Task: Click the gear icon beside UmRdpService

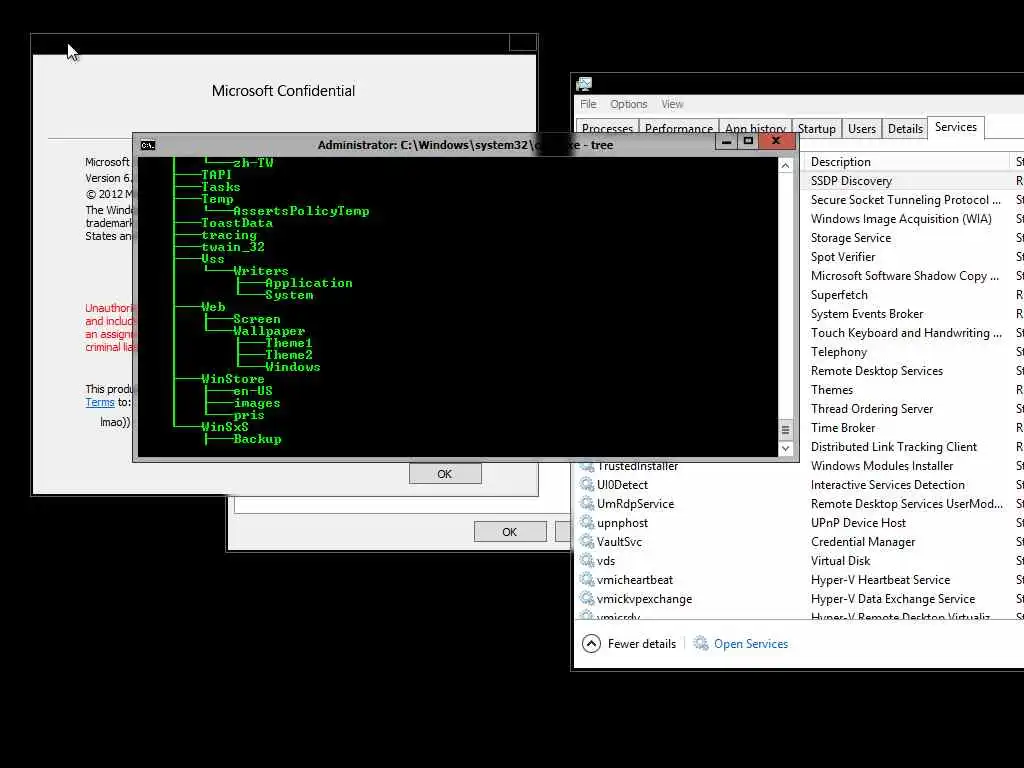Action: click(x=586, y=504)
